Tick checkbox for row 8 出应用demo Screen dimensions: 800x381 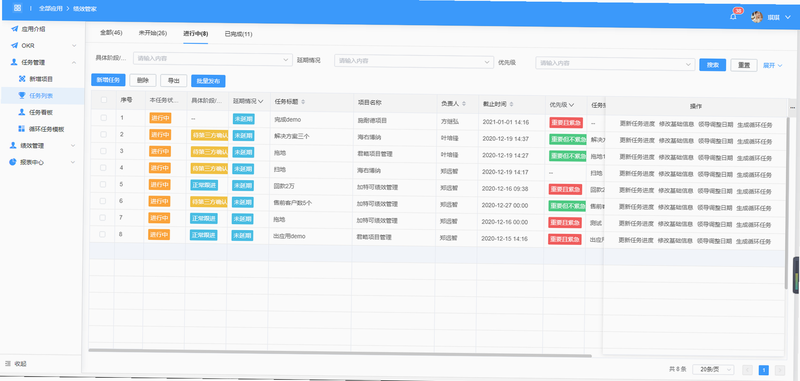click(x=103, y=234)
